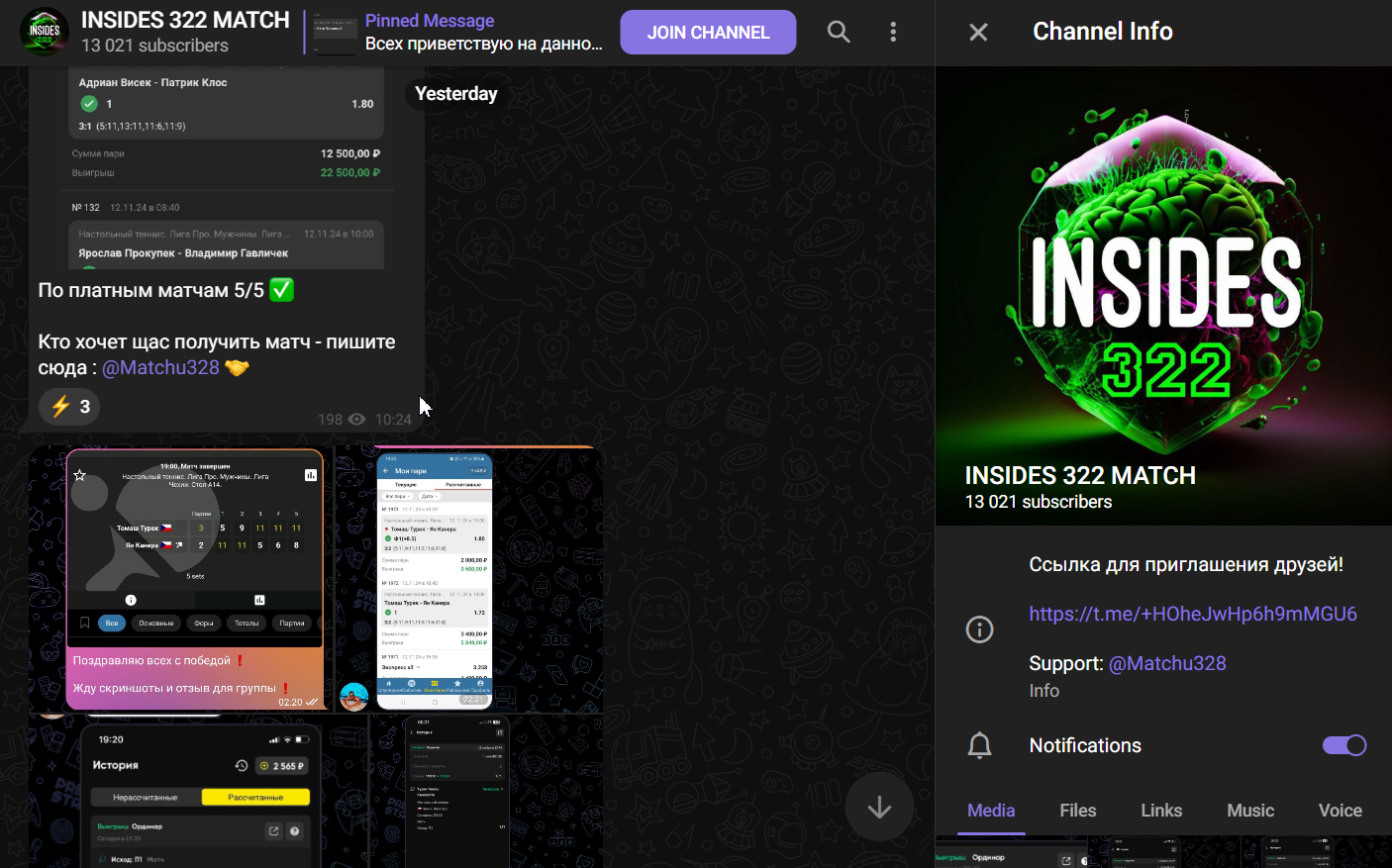Click the 'Notifications' label
This screenshot has width=1392, height=868.
click(1085, 745)
